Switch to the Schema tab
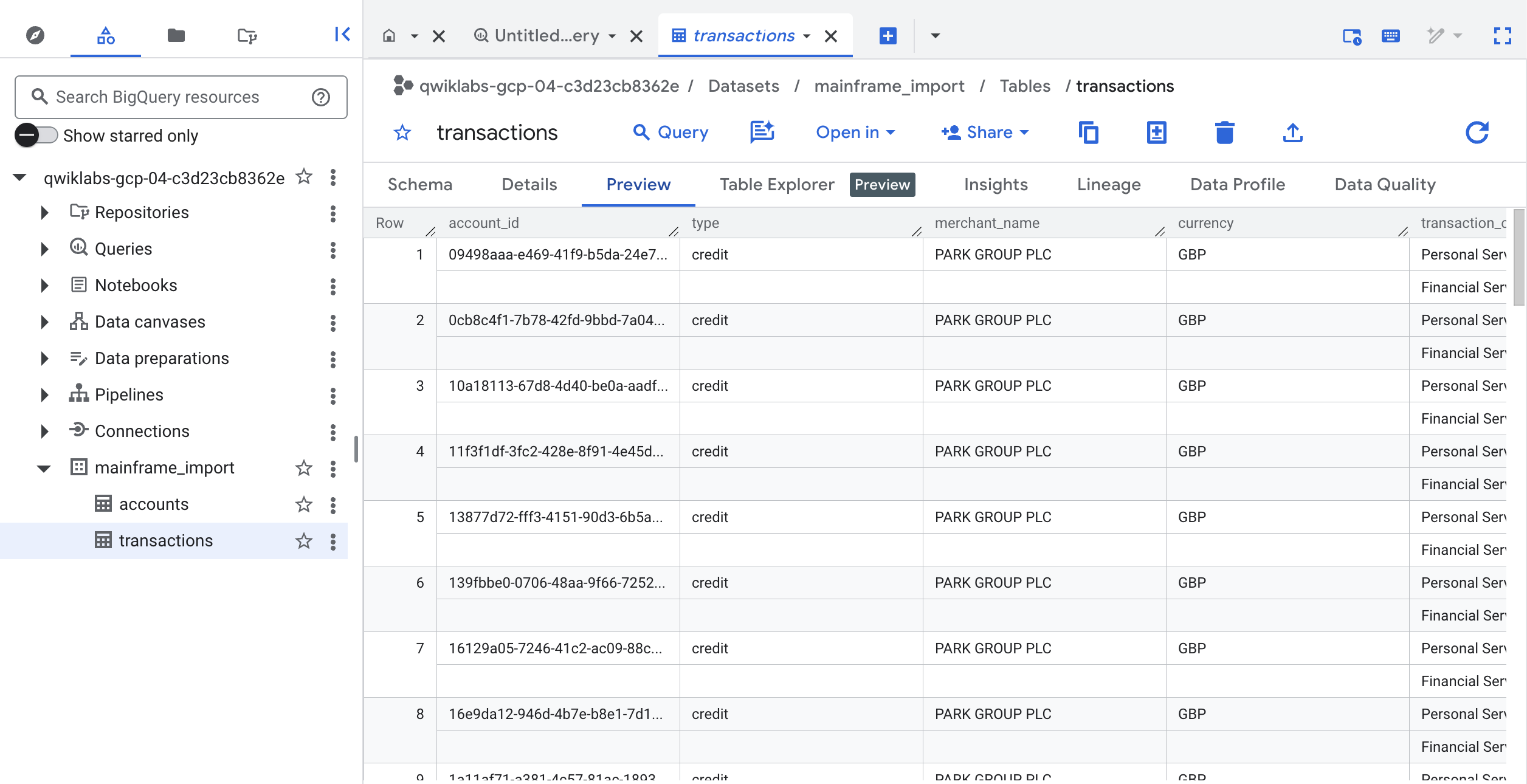 tap(420, 184)
